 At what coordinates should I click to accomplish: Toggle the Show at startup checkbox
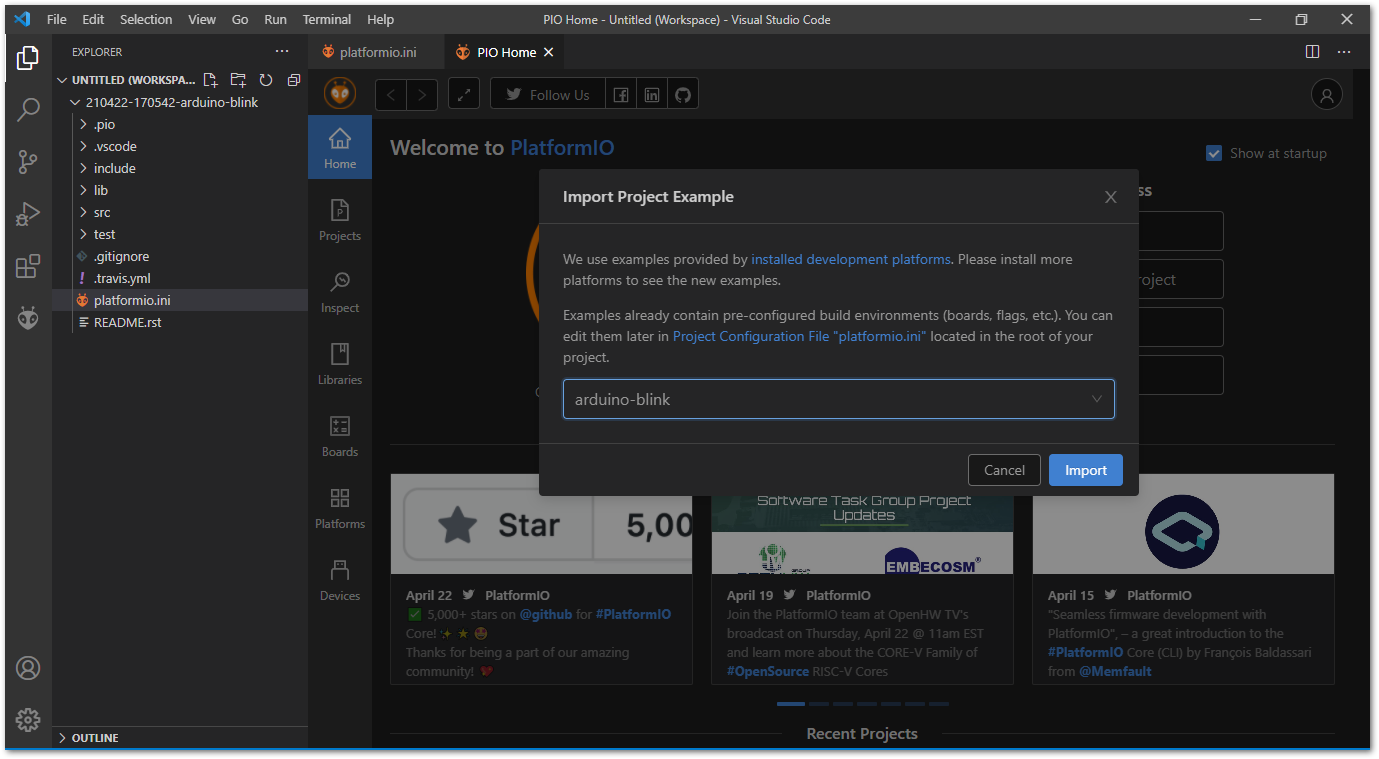point(1214,153)
